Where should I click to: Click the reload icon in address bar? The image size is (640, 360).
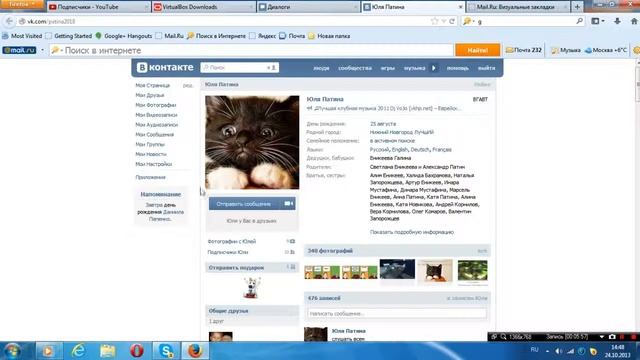[x=452, y=21]
